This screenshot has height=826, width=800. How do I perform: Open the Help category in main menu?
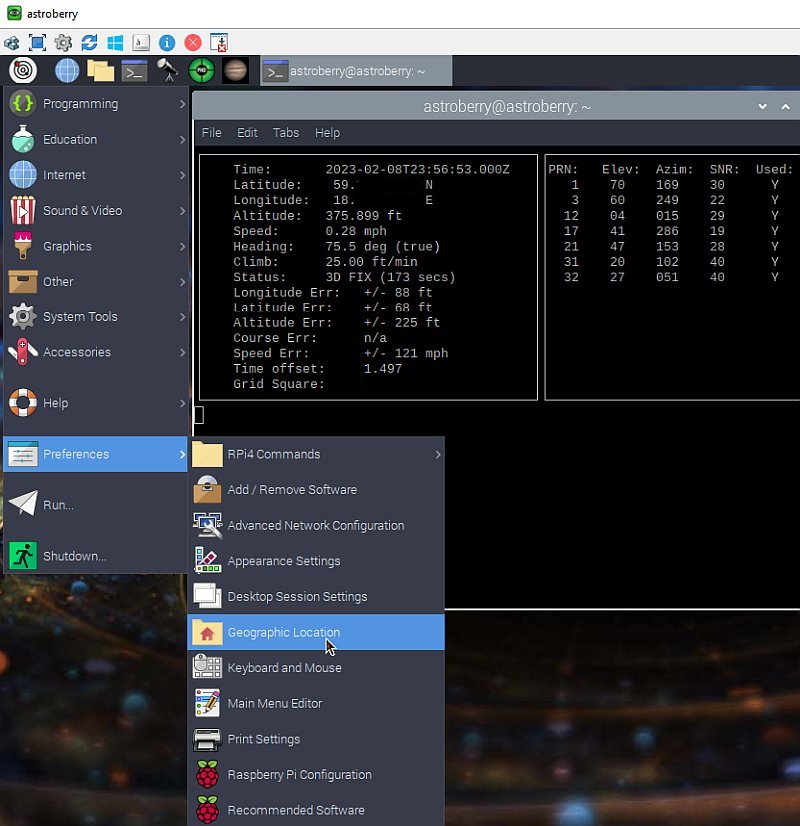(95, 403)
